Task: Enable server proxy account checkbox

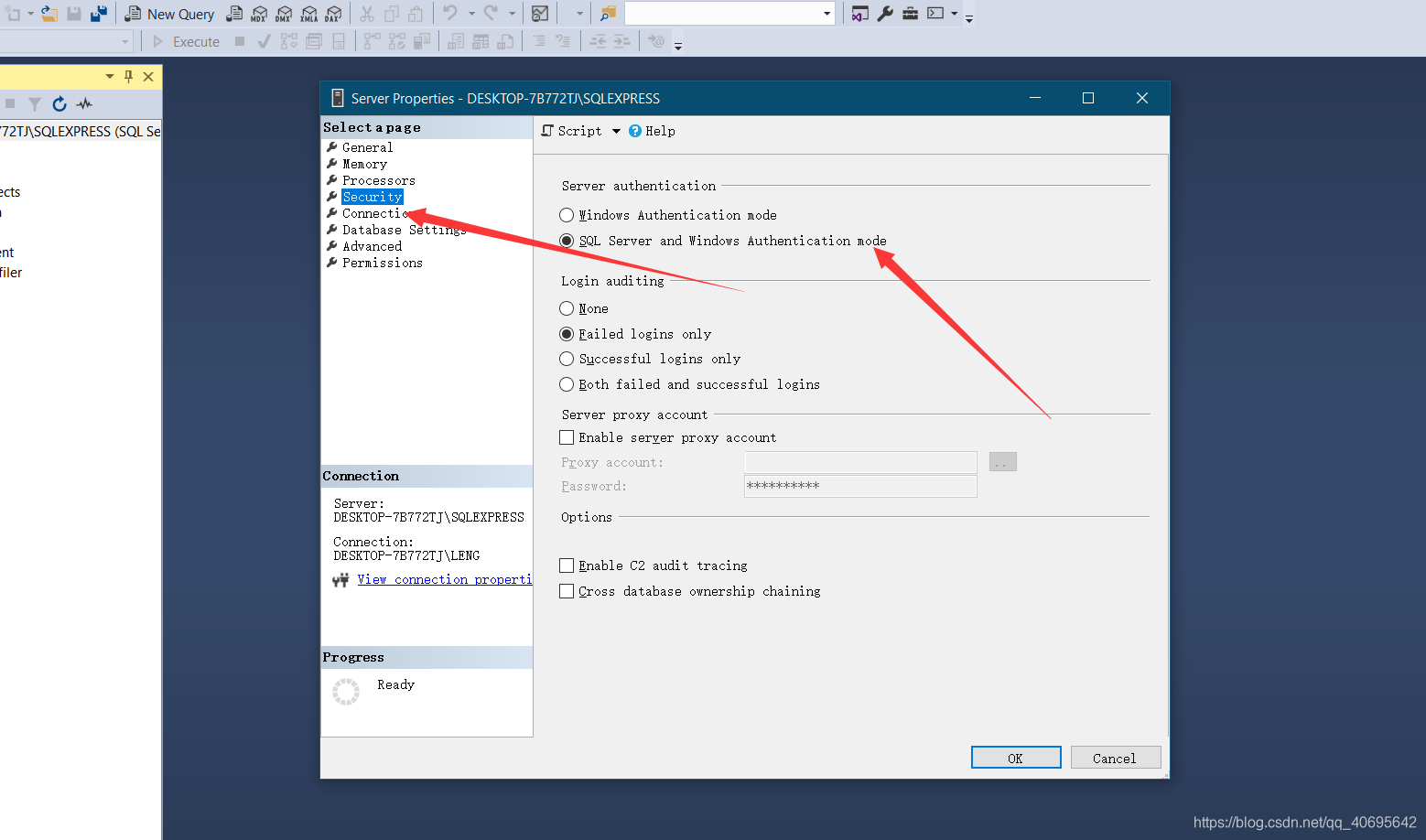Action: [x=567, y=437]
